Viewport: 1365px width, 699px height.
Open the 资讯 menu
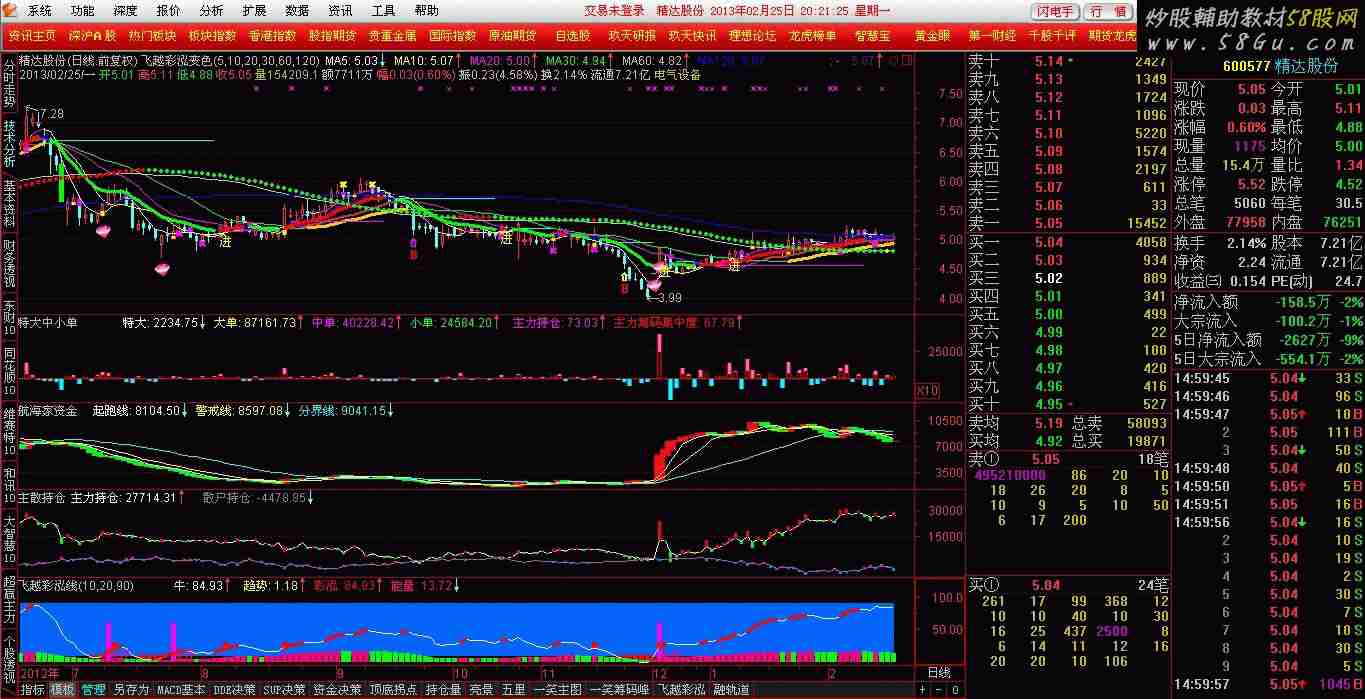coord(340,11)
